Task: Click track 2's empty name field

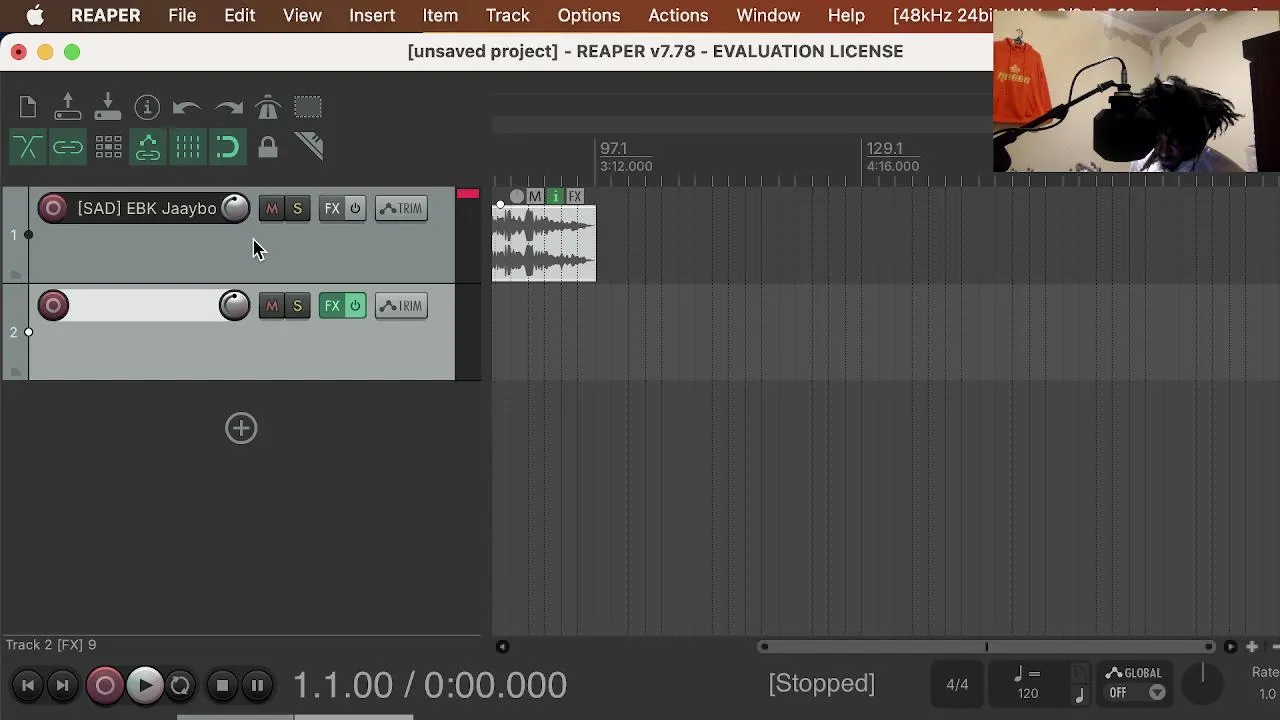Action: [144, 305]
